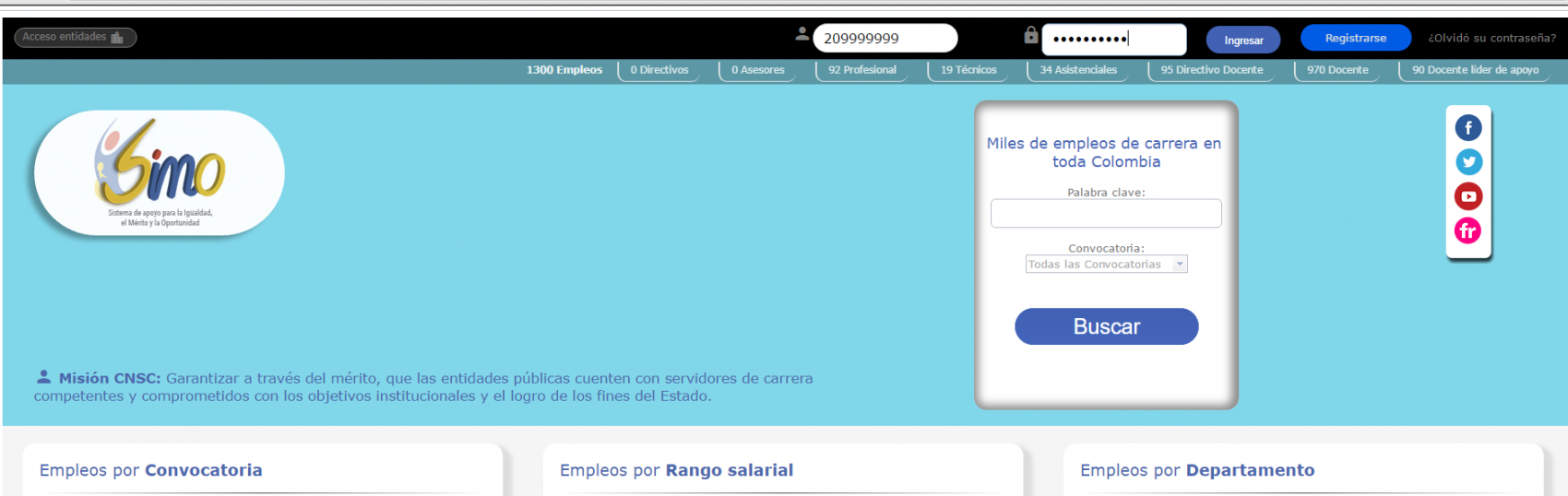Screen dimensions: 1568x496
Task: Open the Flickr social icon
Action: 1468,230
